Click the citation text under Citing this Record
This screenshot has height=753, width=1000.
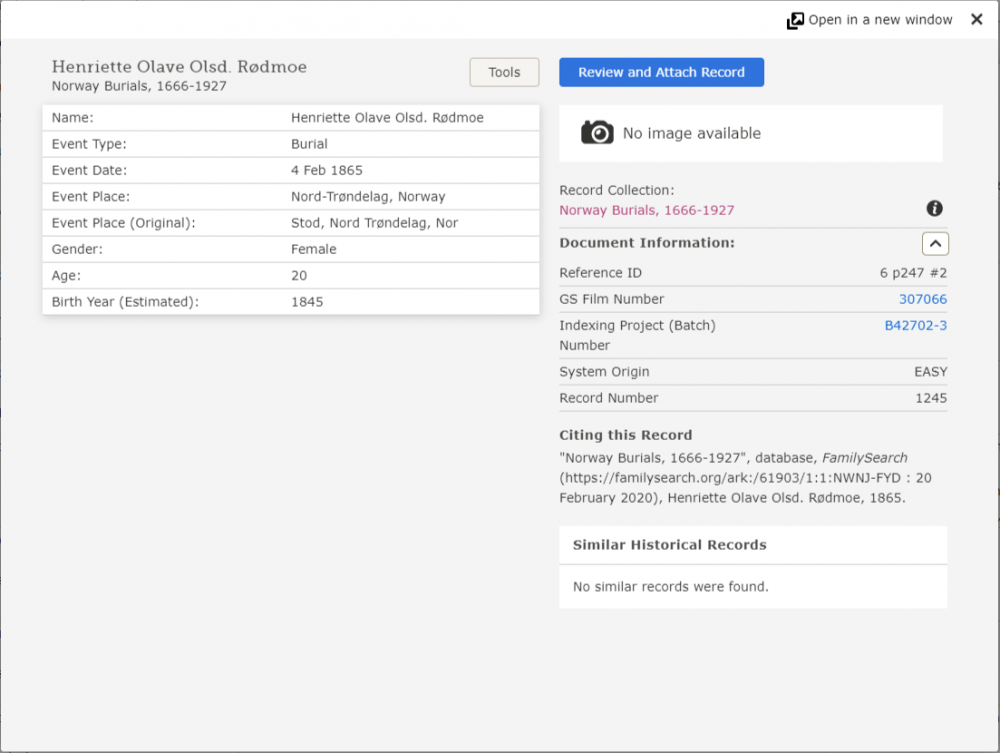[x=745, y=477]
